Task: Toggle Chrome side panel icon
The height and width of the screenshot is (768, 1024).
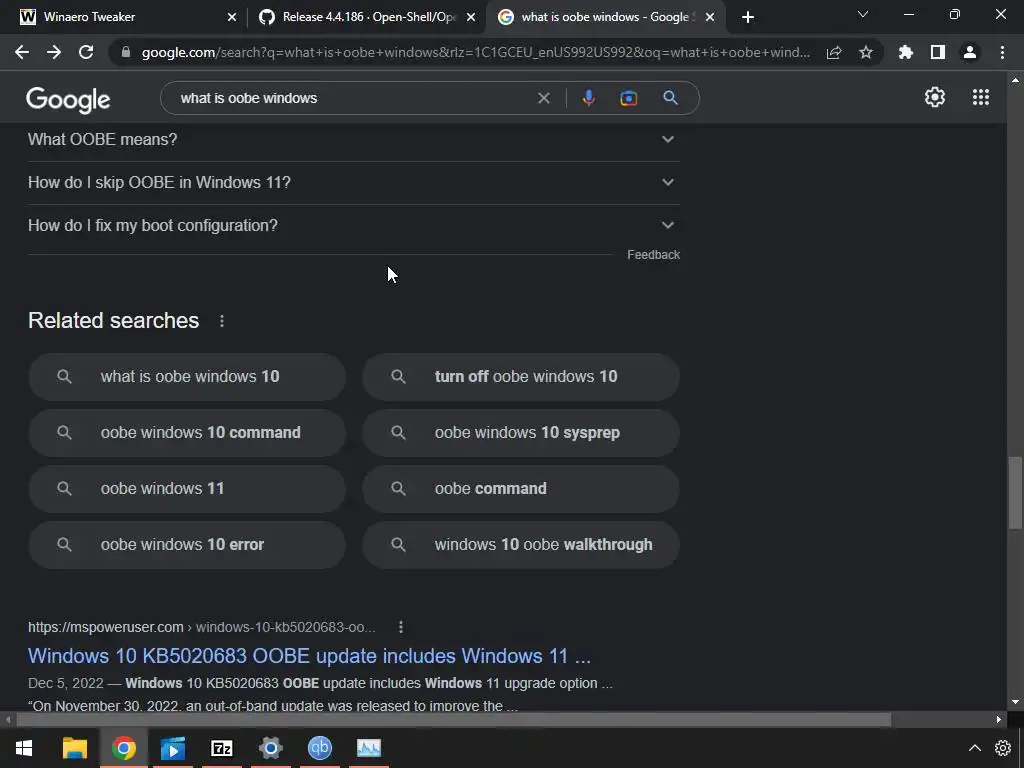Action: click(938, 52)
